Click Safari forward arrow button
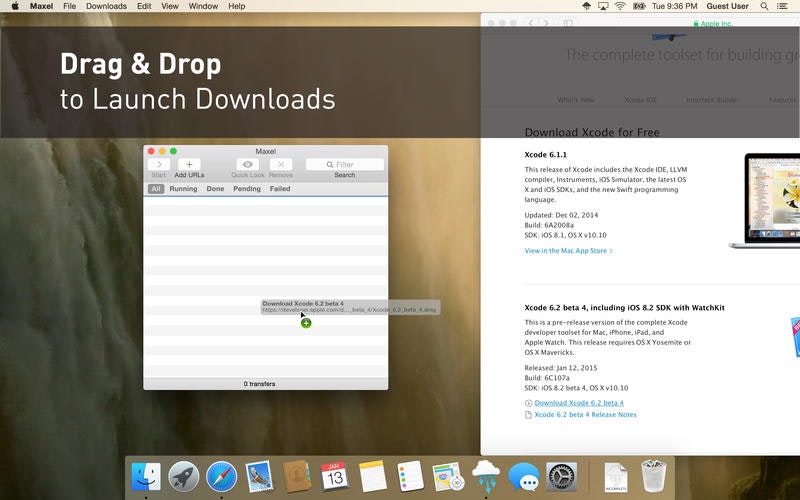800x500 pixels. click(546, 23)
